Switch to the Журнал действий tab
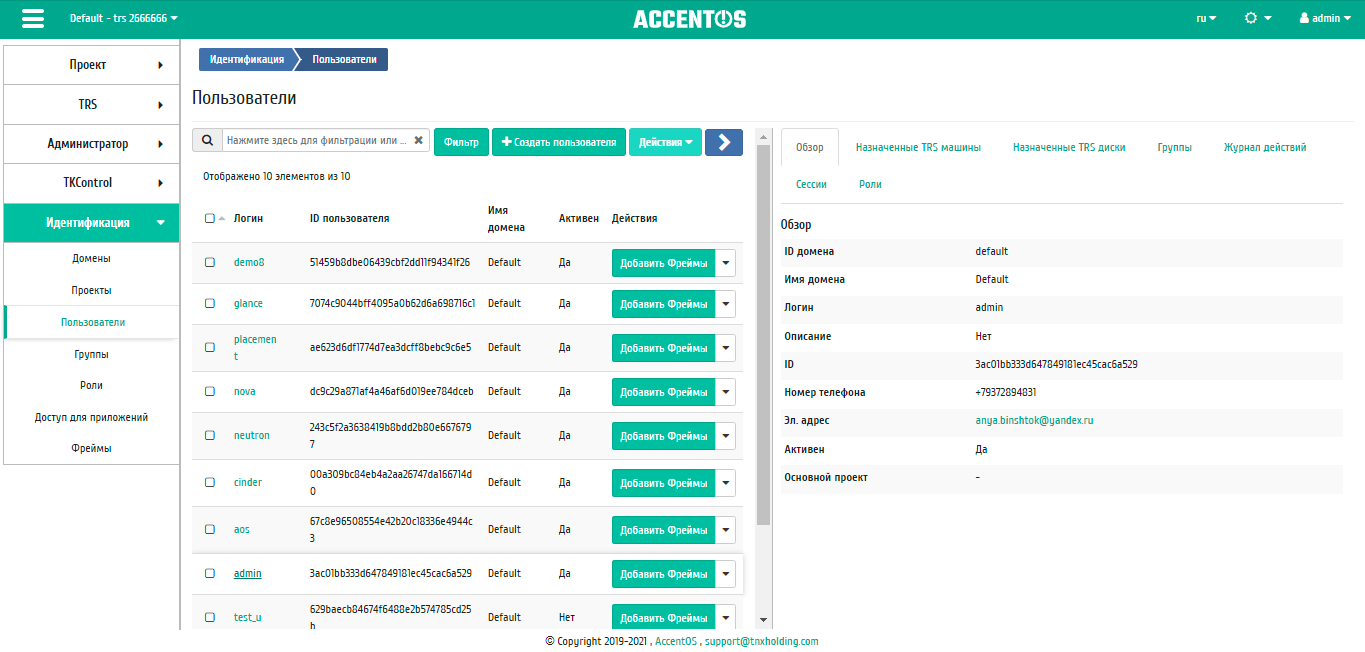Screen dimensions: 1365x652 pos(1264,147)
